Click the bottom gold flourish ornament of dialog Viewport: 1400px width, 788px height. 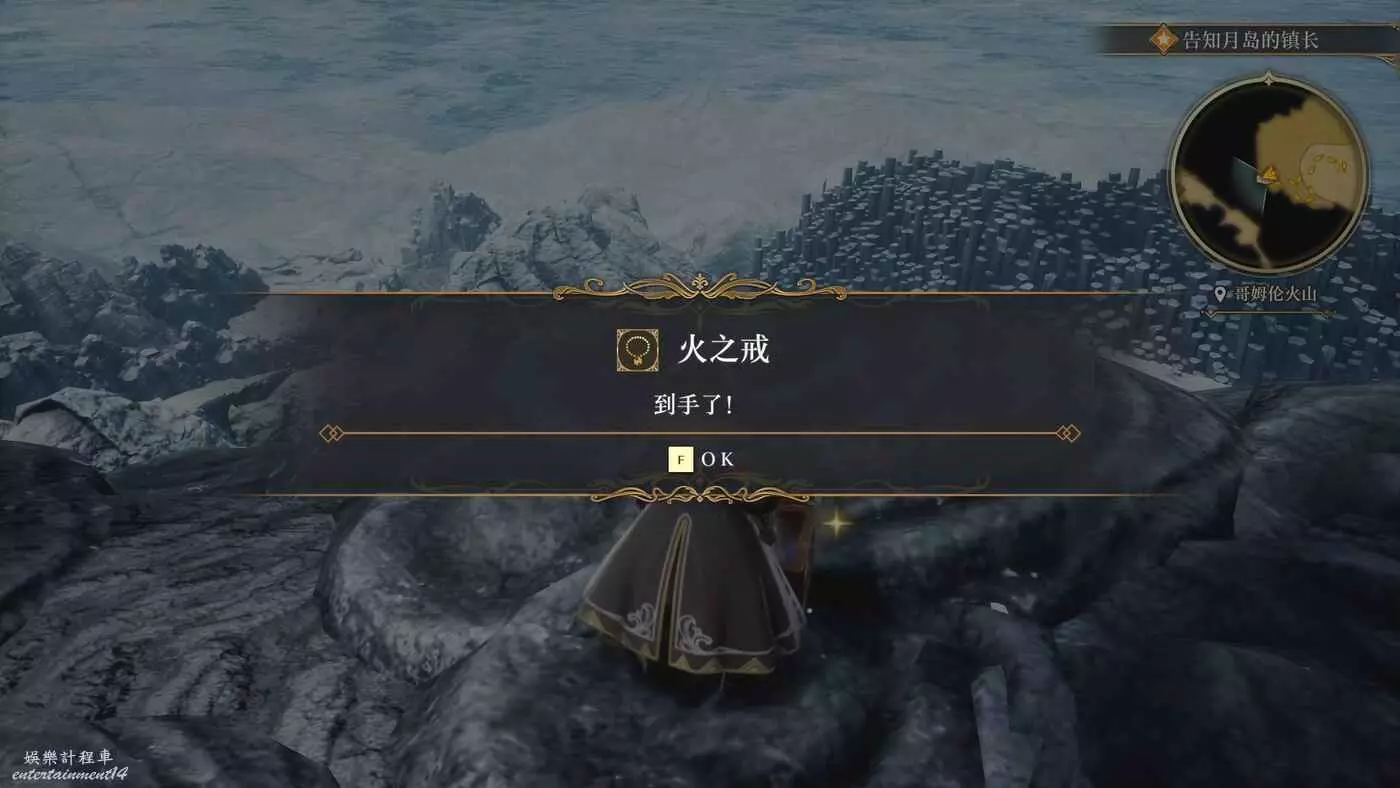point(700,493)
